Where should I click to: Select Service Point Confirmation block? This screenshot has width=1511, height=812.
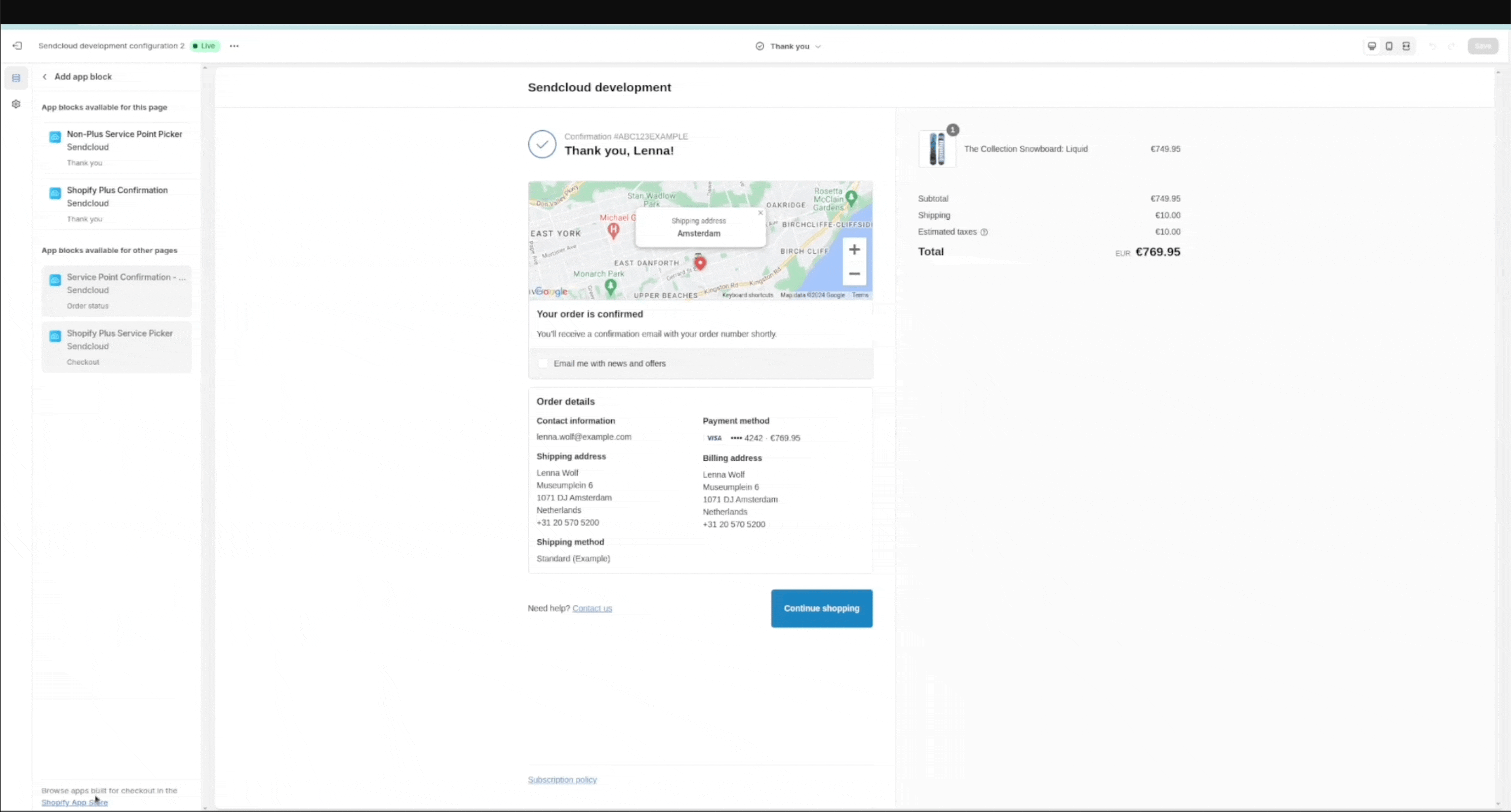pyautogui.click(x=116, y=291)
